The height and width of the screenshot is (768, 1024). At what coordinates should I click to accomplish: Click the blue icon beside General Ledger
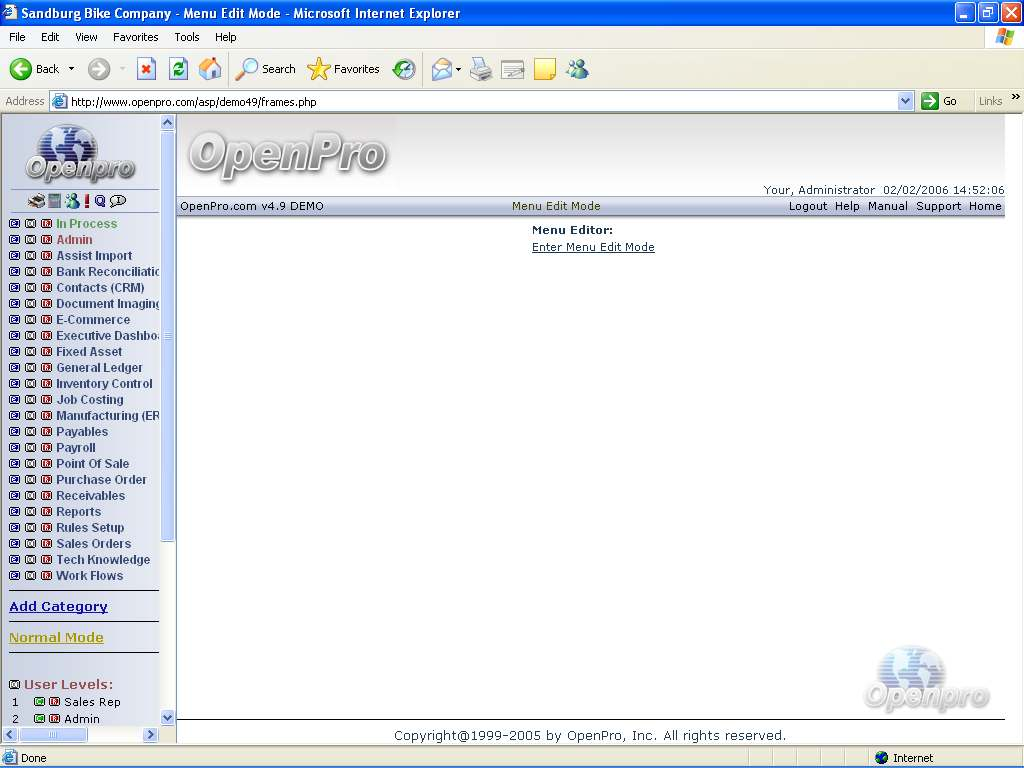[14, 368]
